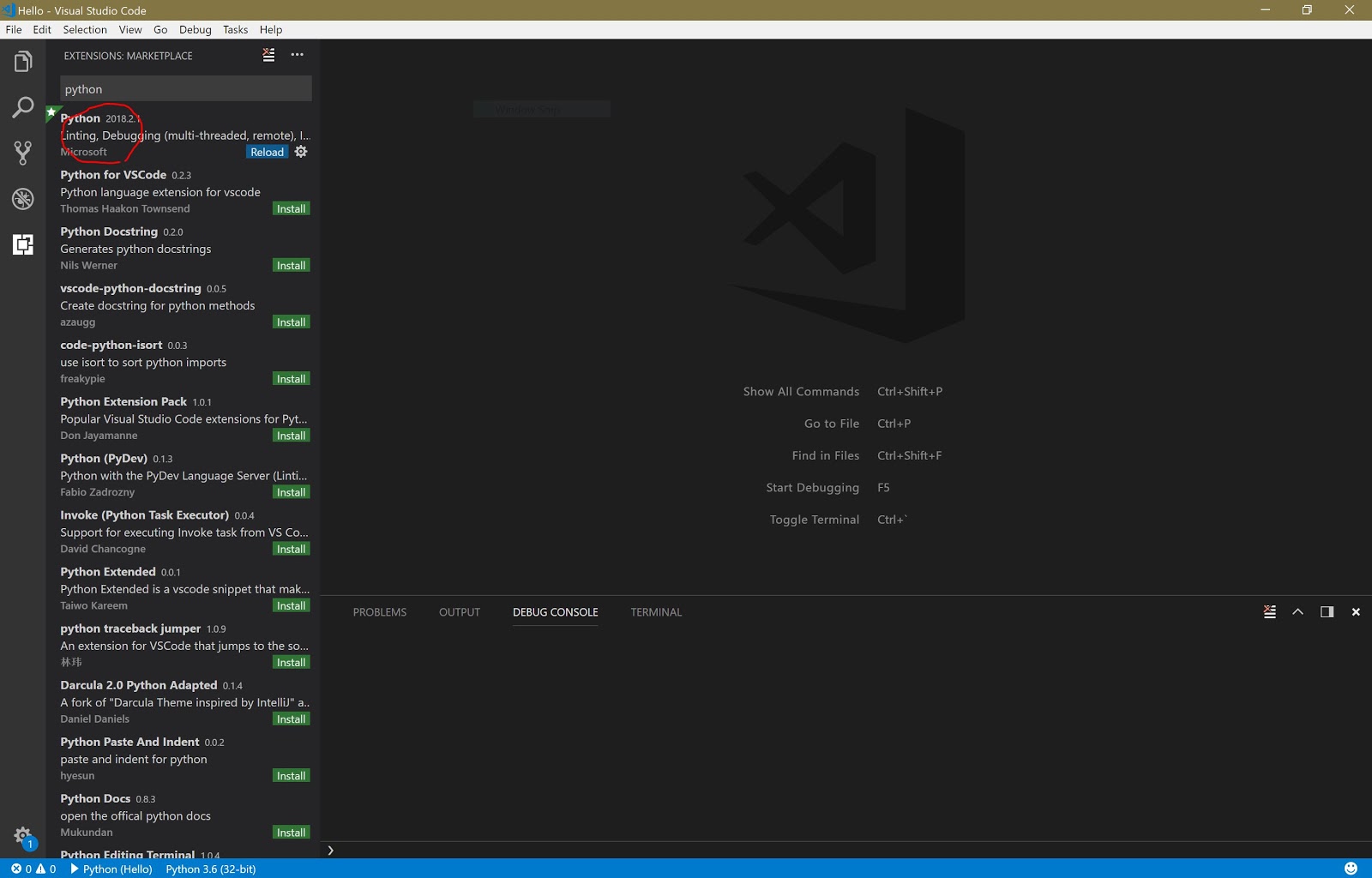The height and width of the screenshot is (878, 1372).
Task: Install the code-python-isort extension
Action: click(x=292, y=378)
